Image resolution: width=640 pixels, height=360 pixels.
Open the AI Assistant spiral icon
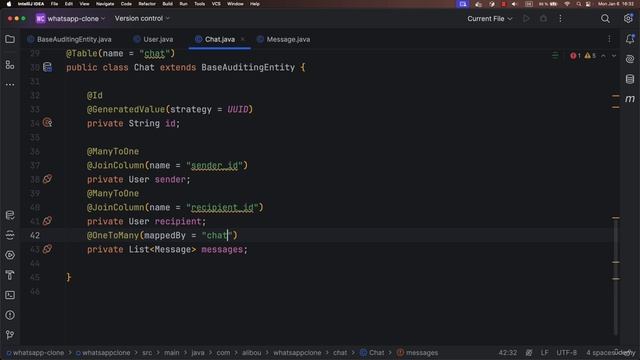point(630,59)
